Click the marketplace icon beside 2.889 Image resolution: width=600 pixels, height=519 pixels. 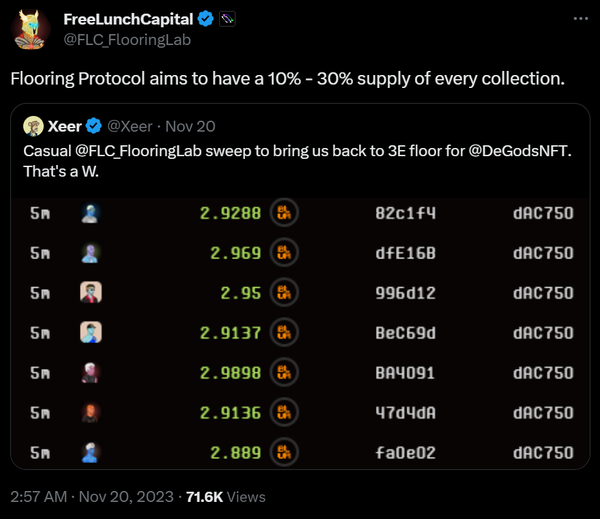coord(286,452)
